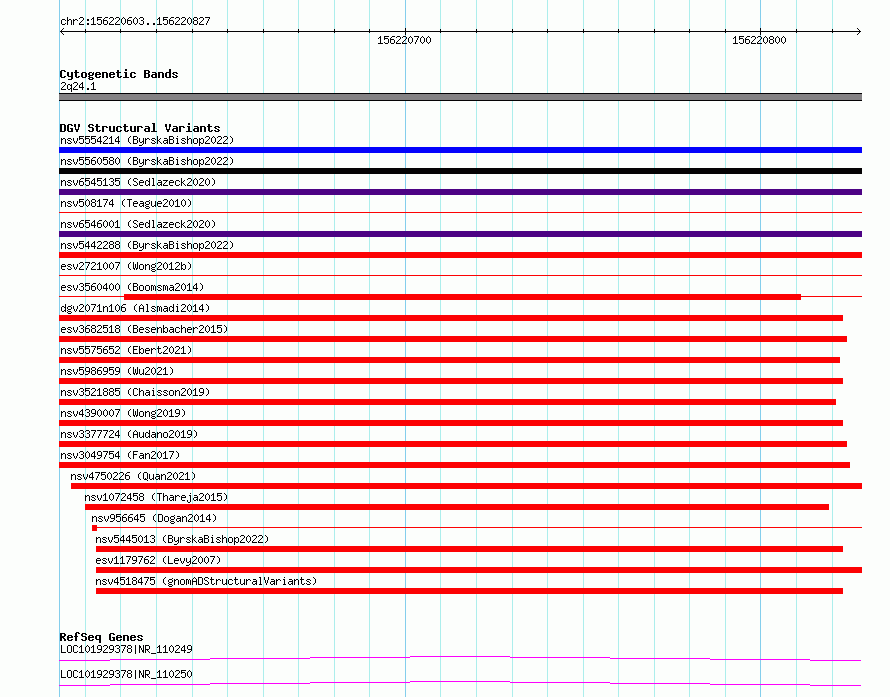The width and height of the screenshot is (890, 697).
Task: Open esv3682518 (Besenbacher2015) label
Action: [144, 329]
